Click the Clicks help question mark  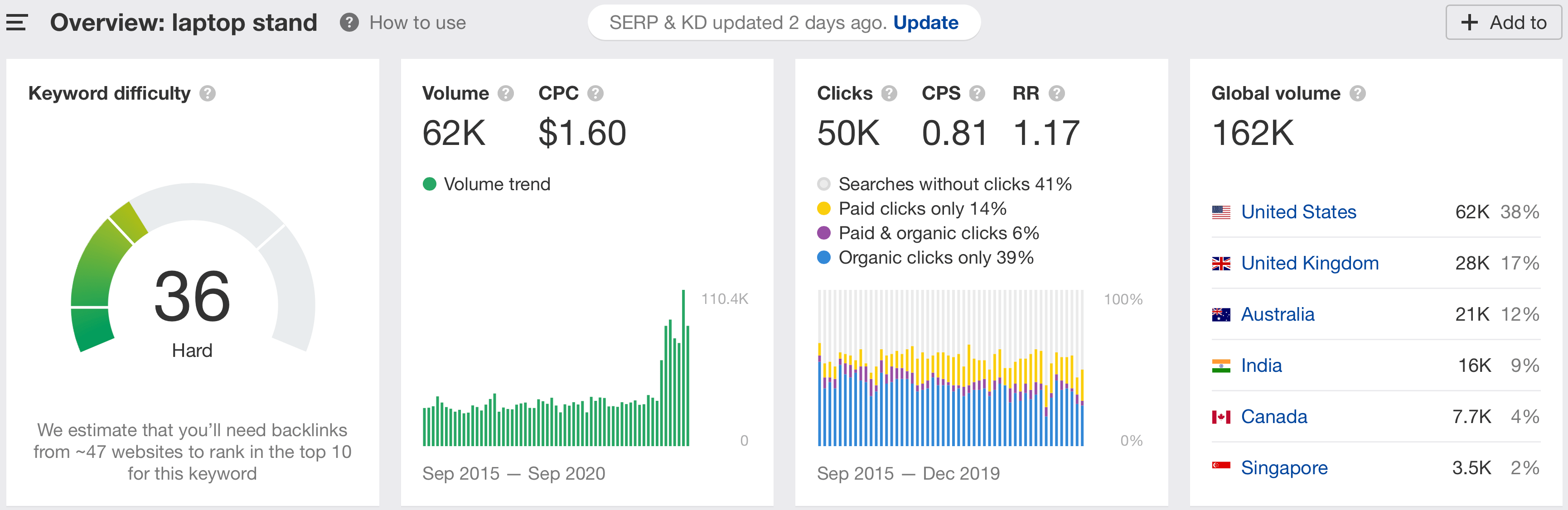pyautogui.click(x=889, y=93)
